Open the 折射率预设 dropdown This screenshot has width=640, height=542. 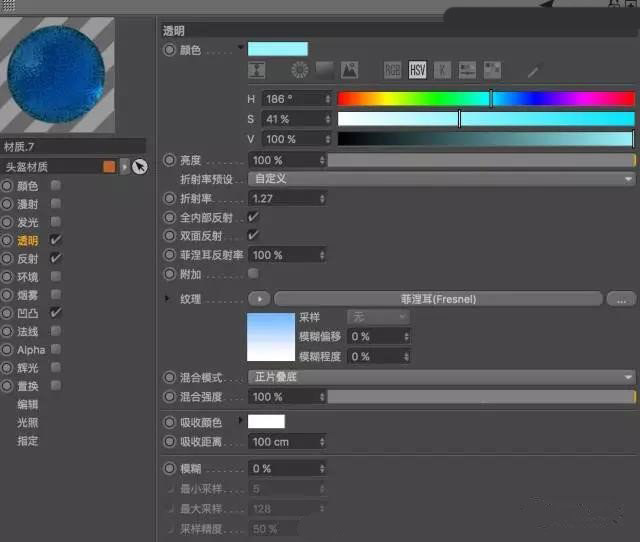click(442, 179)
